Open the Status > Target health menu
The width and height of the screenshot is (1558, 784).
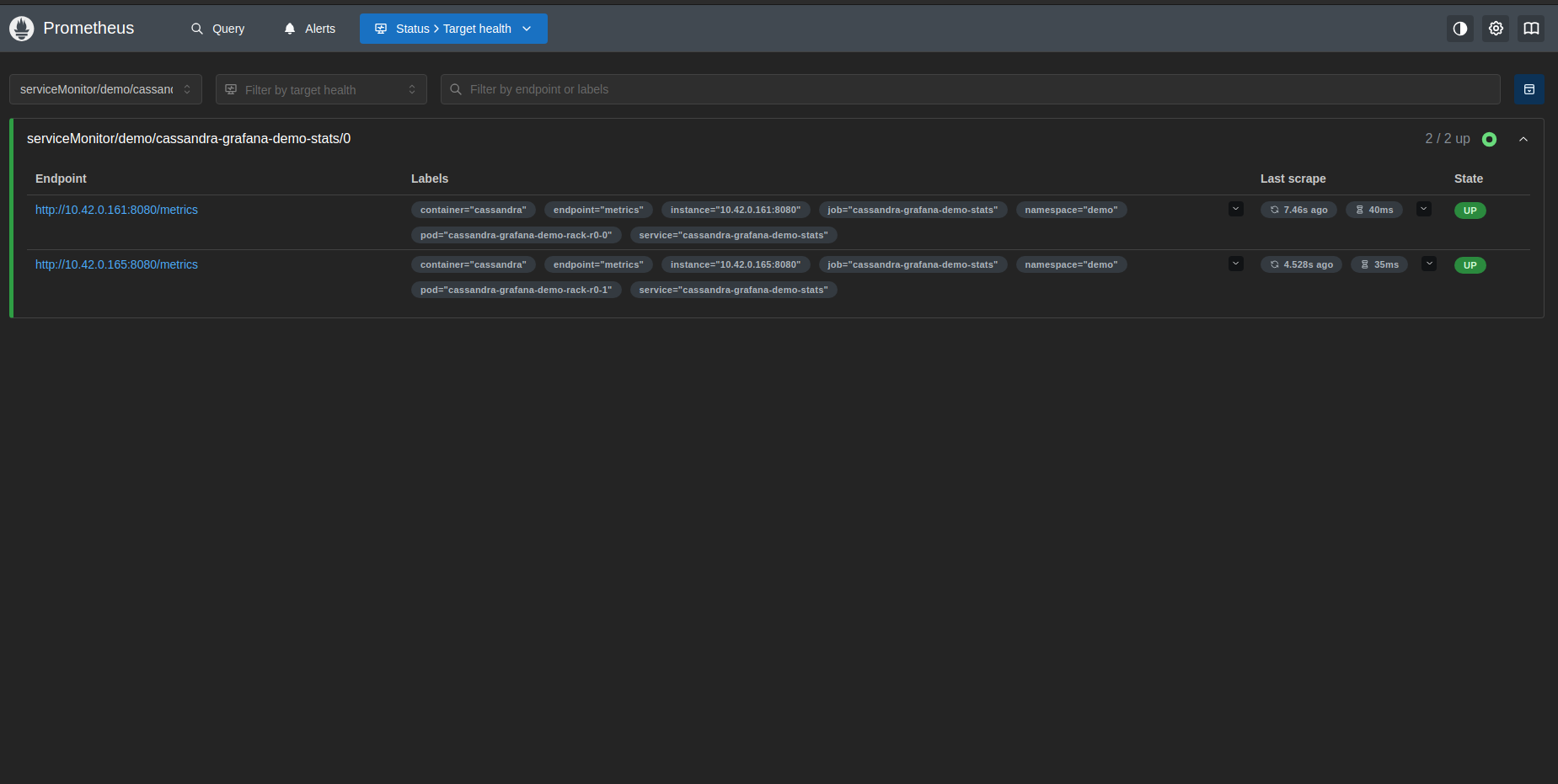tap(453, 29)
